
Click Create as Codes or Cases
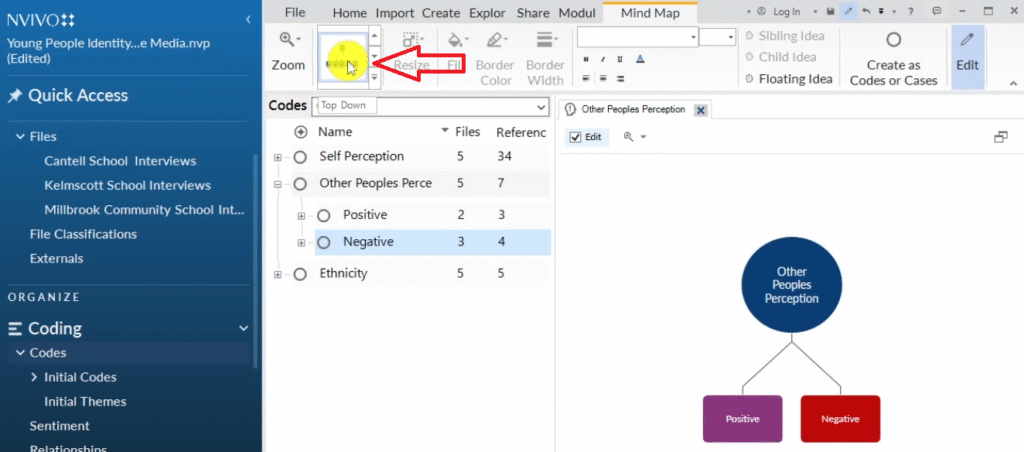(893, 58)
